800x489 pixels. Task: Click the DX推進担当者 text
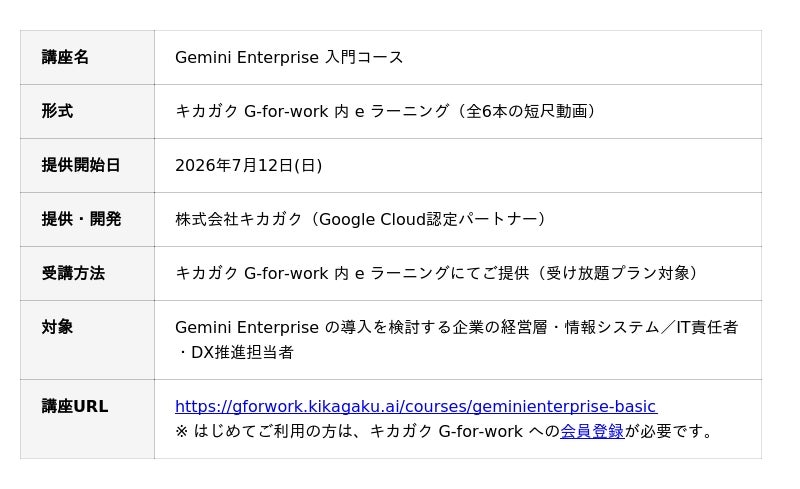pos(242,352)
